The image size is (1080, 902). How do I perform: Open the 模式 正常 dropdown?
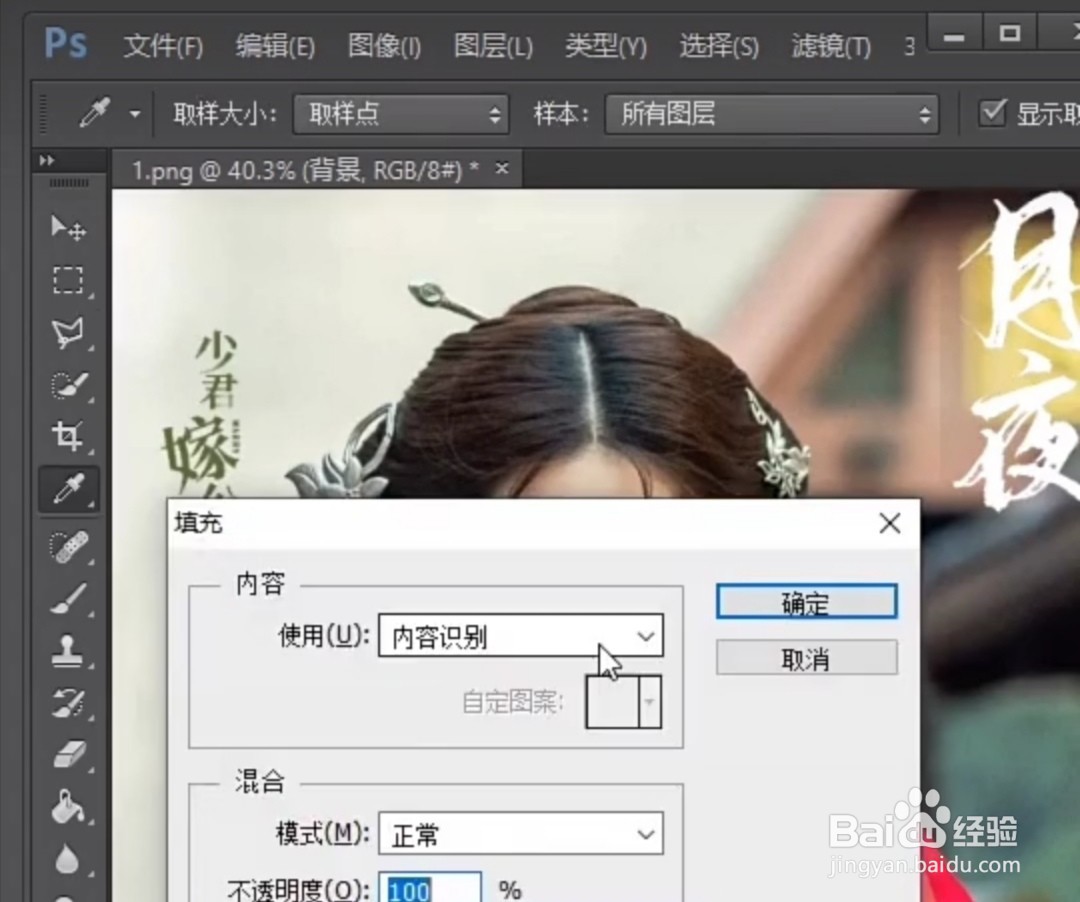(x=521, y=834)
